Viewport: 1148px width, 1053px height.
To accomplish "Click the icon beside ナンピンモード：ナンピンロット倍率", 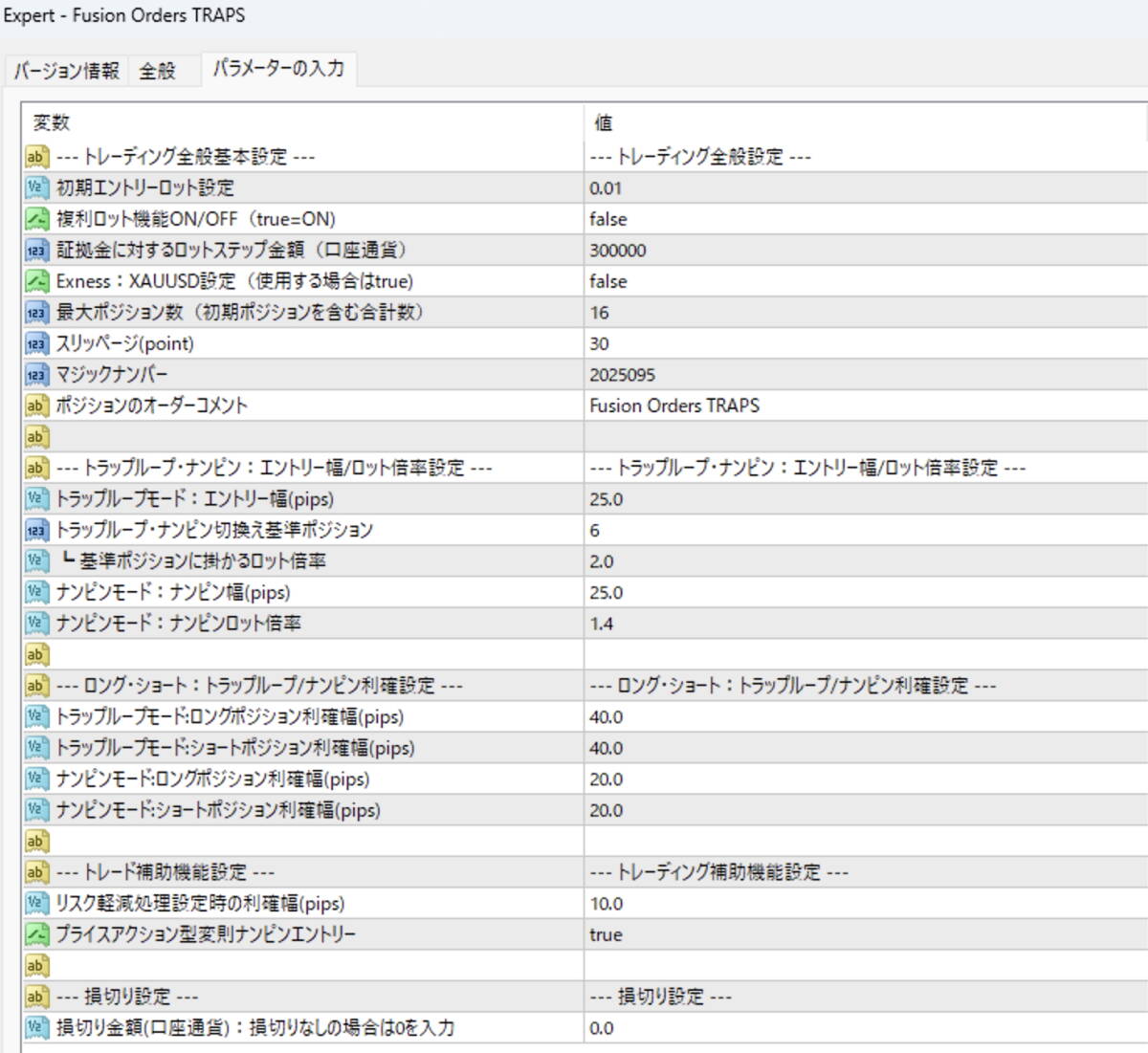I will (x=36, y=624).
